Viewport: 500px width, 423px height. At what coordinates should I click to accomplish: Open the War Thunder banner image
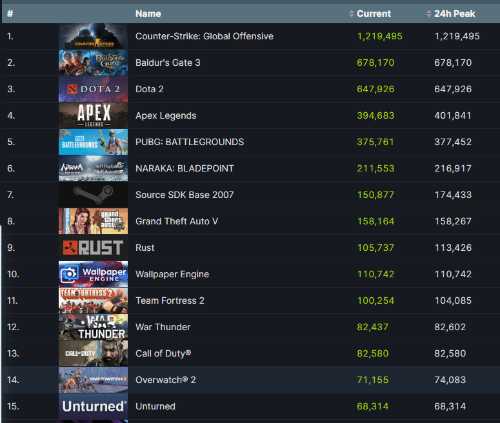click(x=93, y=327)
